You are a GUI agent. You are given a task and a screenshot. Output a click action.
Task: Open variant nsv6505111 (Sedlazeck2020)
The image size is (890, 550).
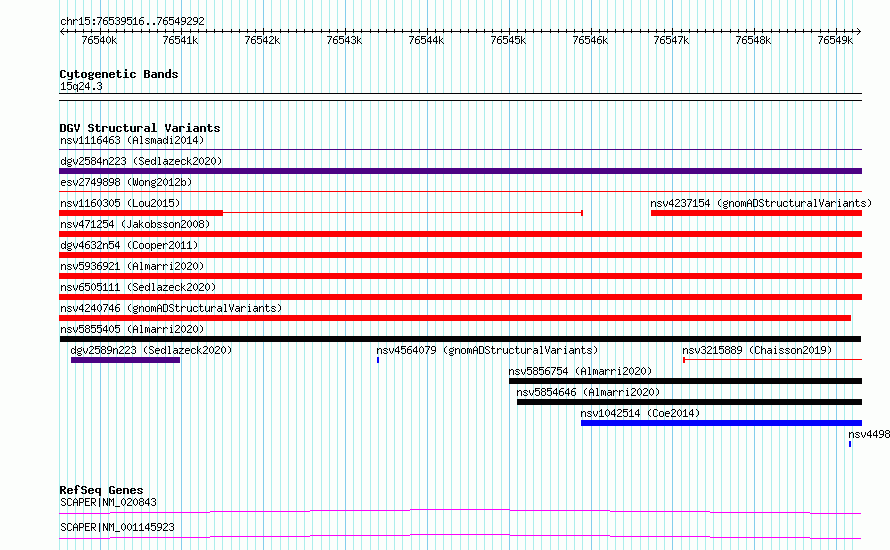[x=138, y=287]
